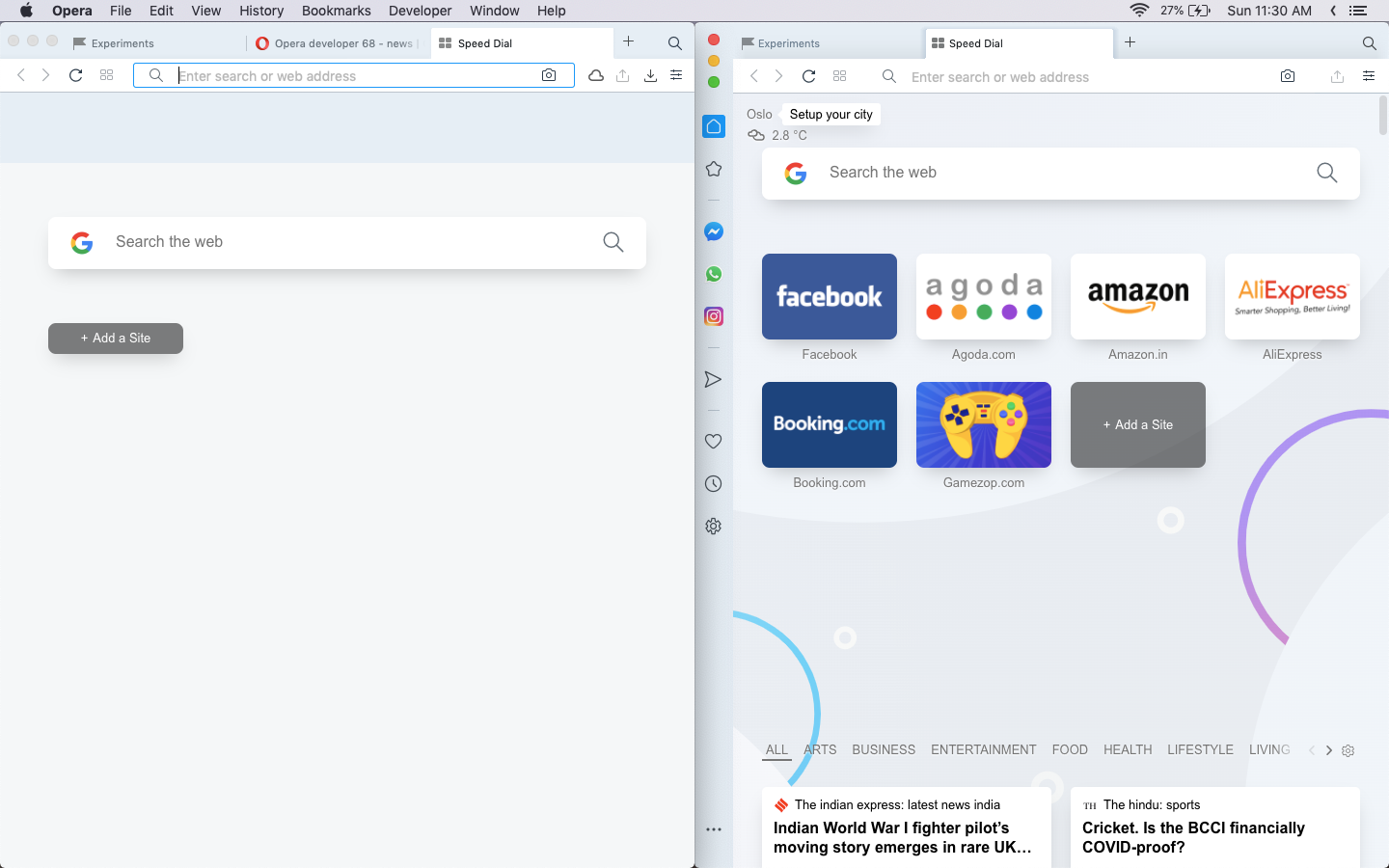This screenshot has width=1389, height=868.
Task: Open Messenger in the Opera sidebar
Action: [714, 231]
